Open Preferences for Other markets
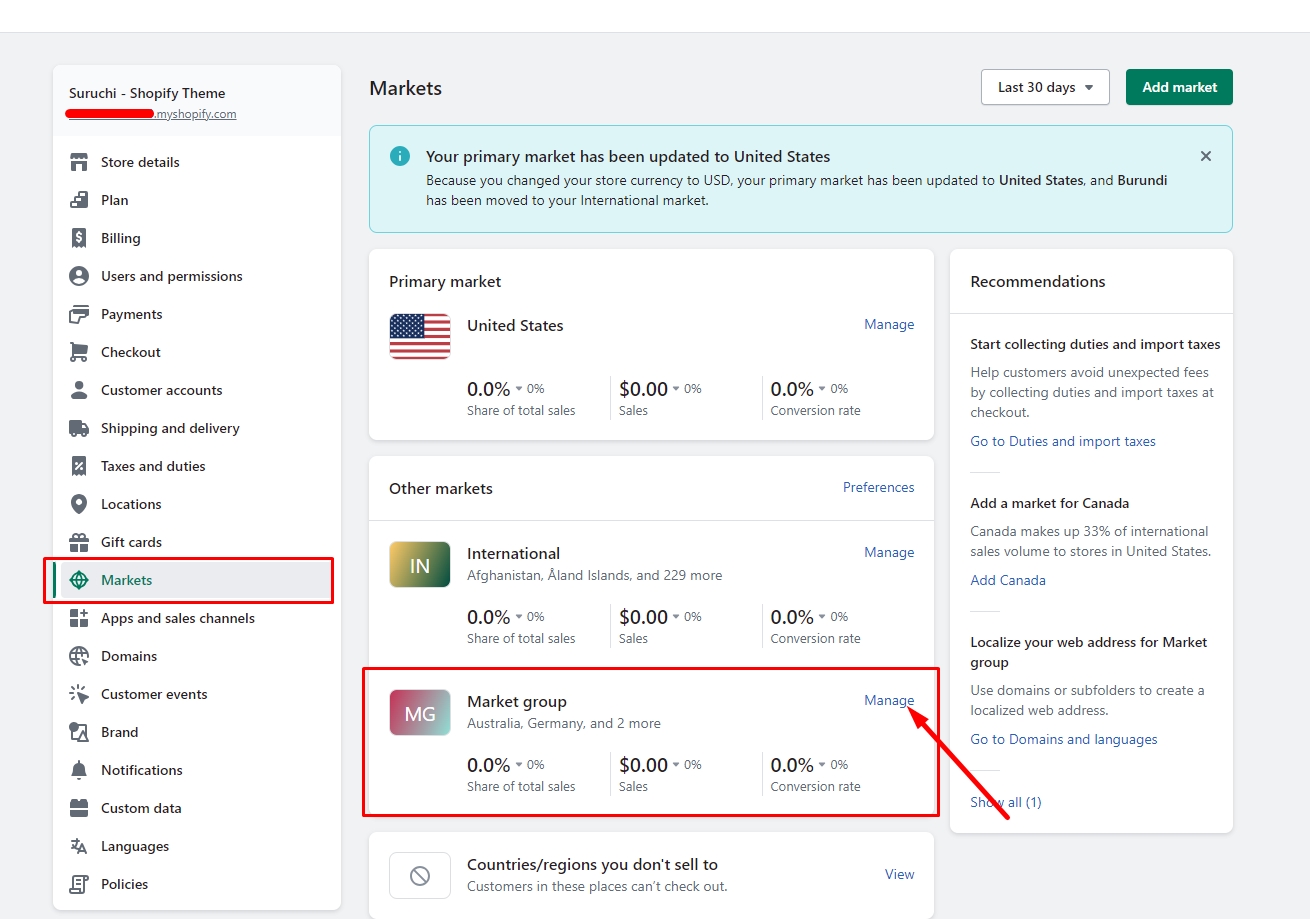The image size is (1310, 919). (x=878, y=487)
